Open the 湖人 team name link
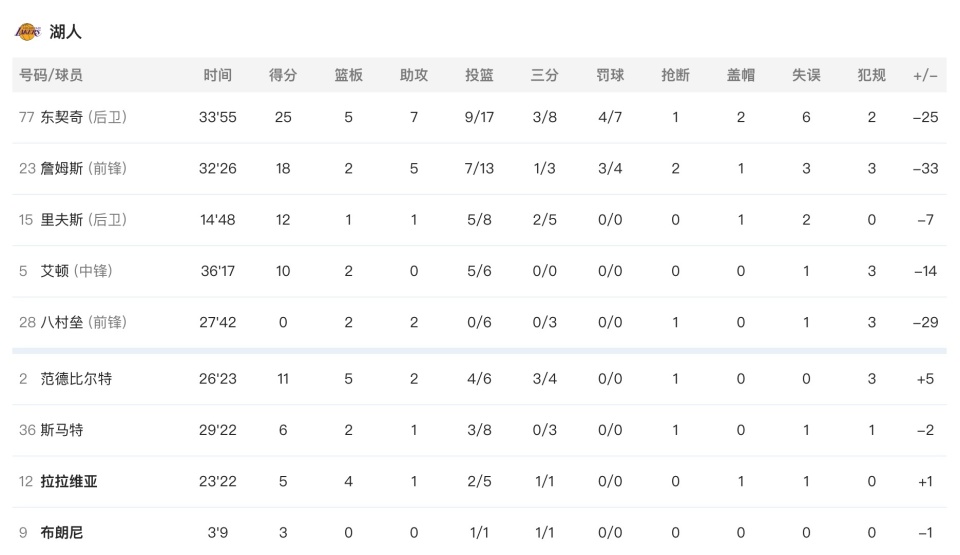The width and height of the screenshot is (960, 555). point(66,32)
